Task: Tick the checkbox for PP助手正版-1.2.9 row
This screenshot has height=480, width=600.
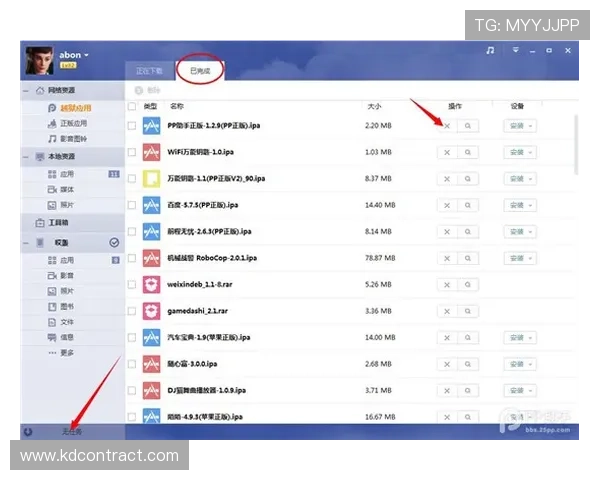Action: point(132,126)
